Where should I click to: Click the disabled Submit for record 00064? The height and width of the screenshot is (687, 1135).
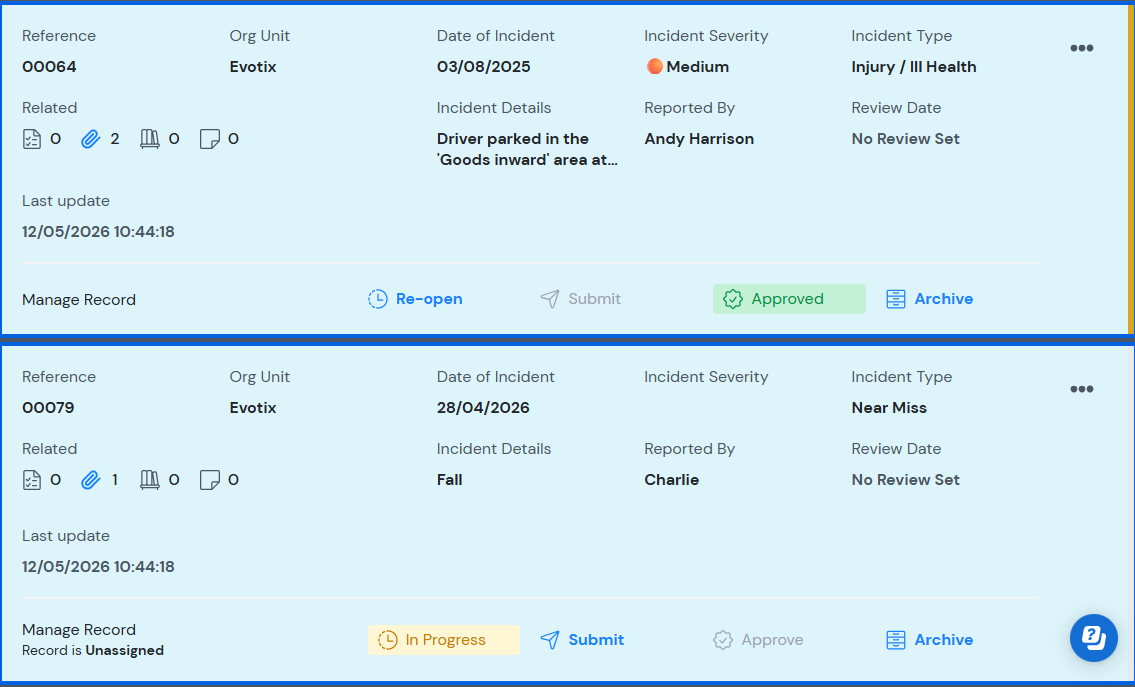coord(581,299)
